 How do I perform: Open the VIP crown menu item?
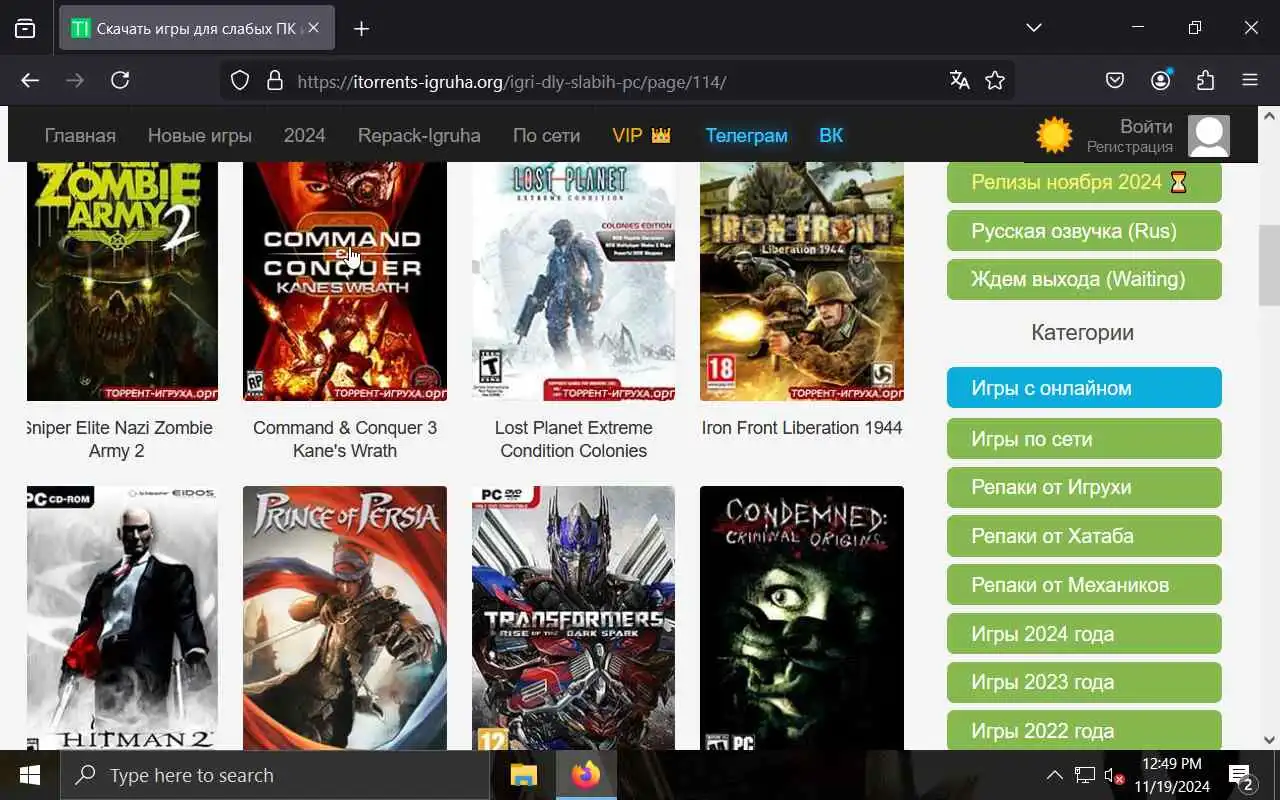(x=642, y=135)
